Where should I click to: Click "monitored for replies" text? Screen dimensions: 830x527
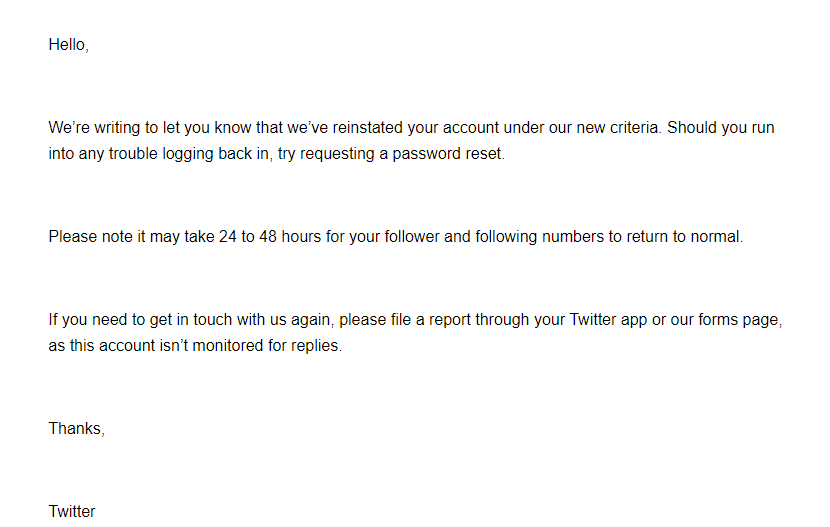266,346
